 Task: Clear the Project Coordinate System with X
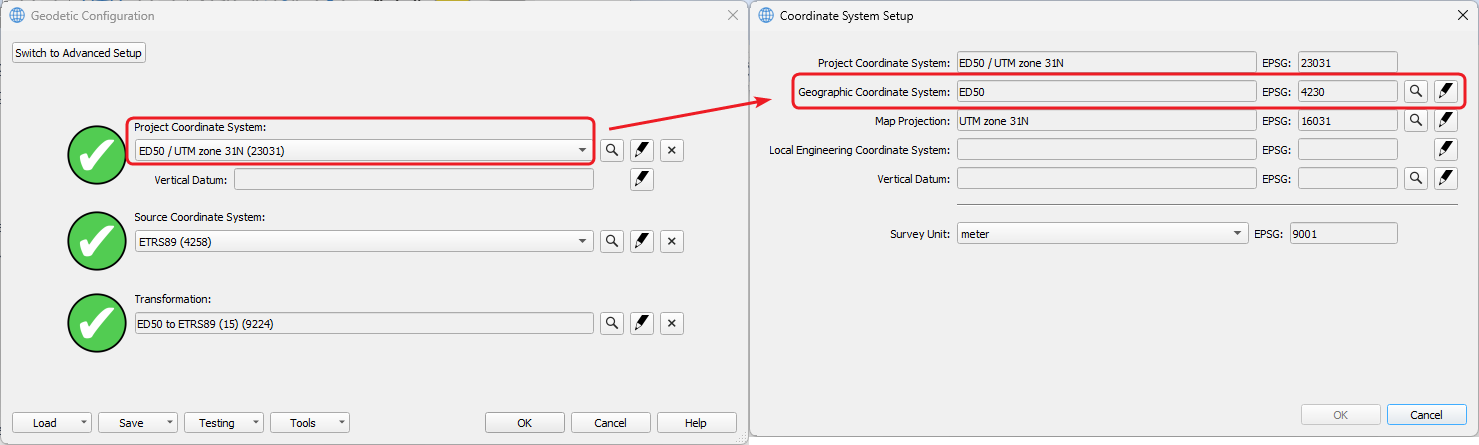(672, 150)
